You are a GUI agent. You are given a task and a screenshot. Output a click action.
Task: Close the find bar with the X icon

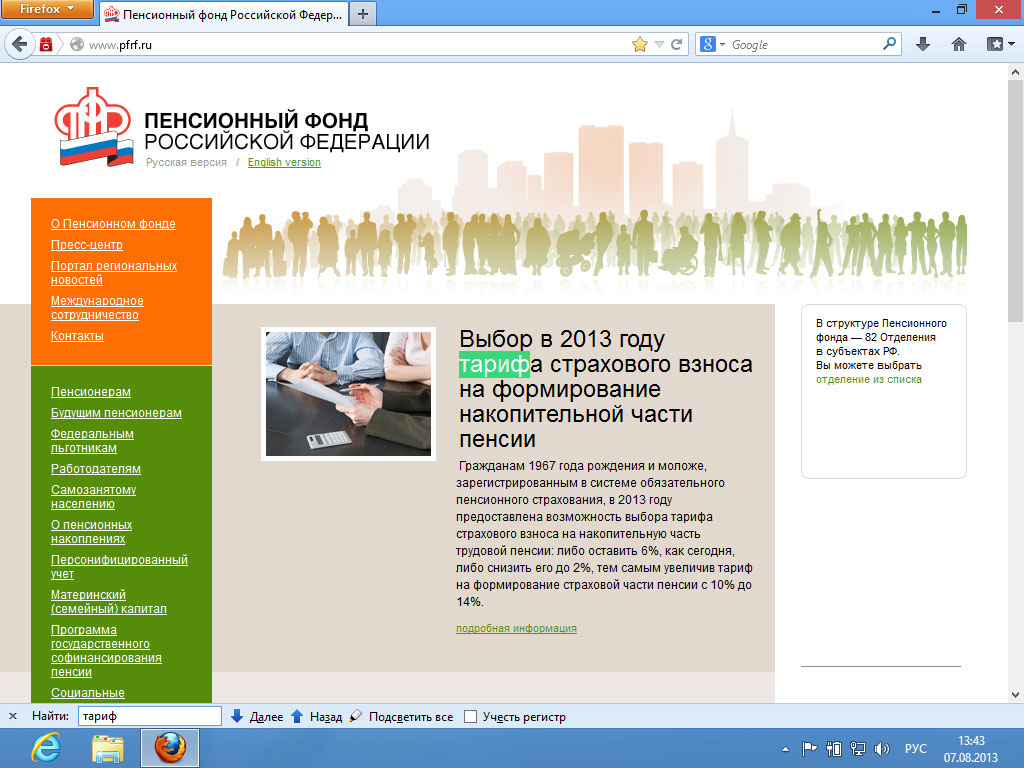(13, 717)
